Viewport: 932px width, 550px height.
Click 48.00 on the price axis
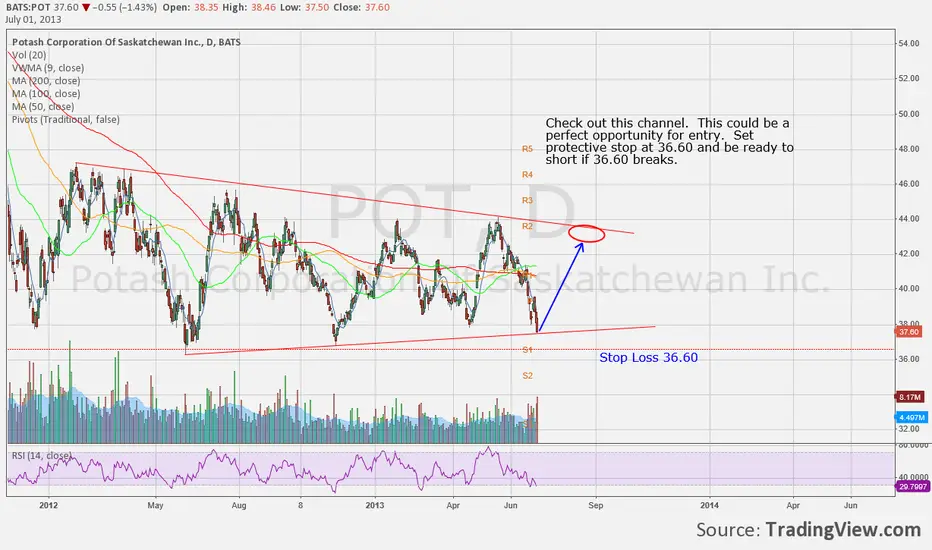click(909, 149)
